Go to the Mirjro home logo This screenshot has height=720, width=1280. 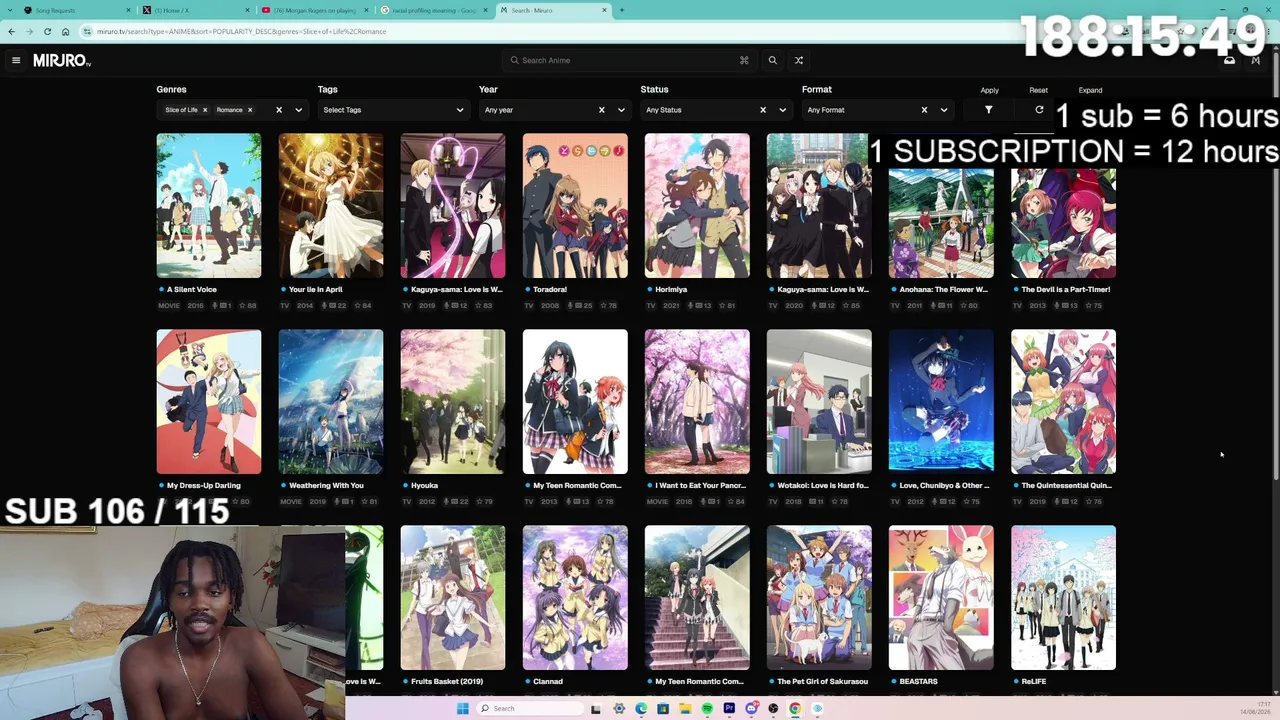point(62,61)
